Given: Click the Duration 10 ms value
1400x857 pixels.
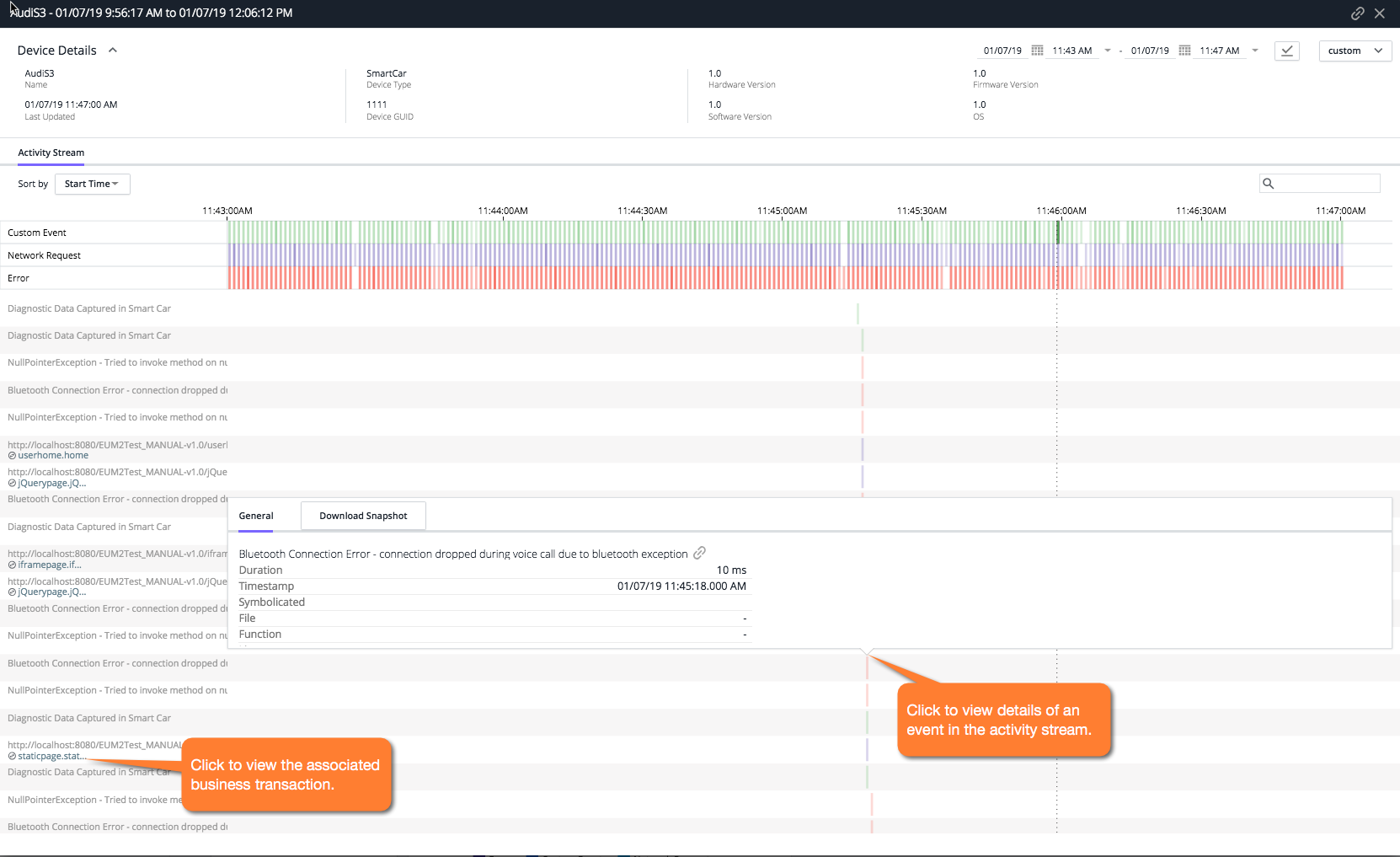Looking at the screenshot, I should [x=731, y=570].
